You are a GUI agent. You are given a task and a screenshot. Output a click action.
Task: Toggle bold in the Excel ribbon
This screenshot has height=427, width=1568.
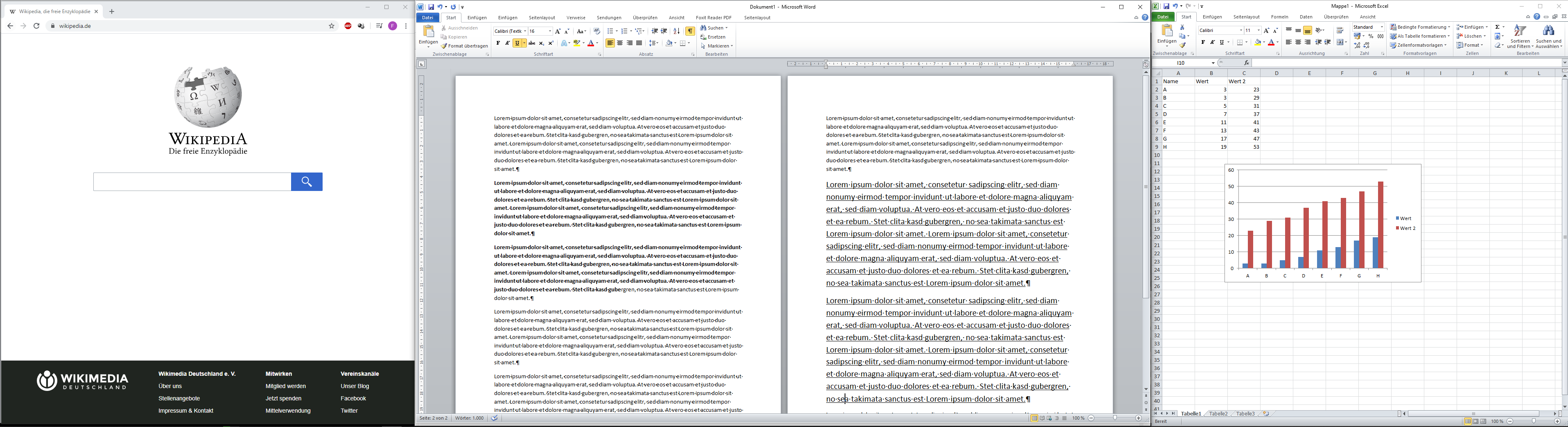pos(1203,43)
